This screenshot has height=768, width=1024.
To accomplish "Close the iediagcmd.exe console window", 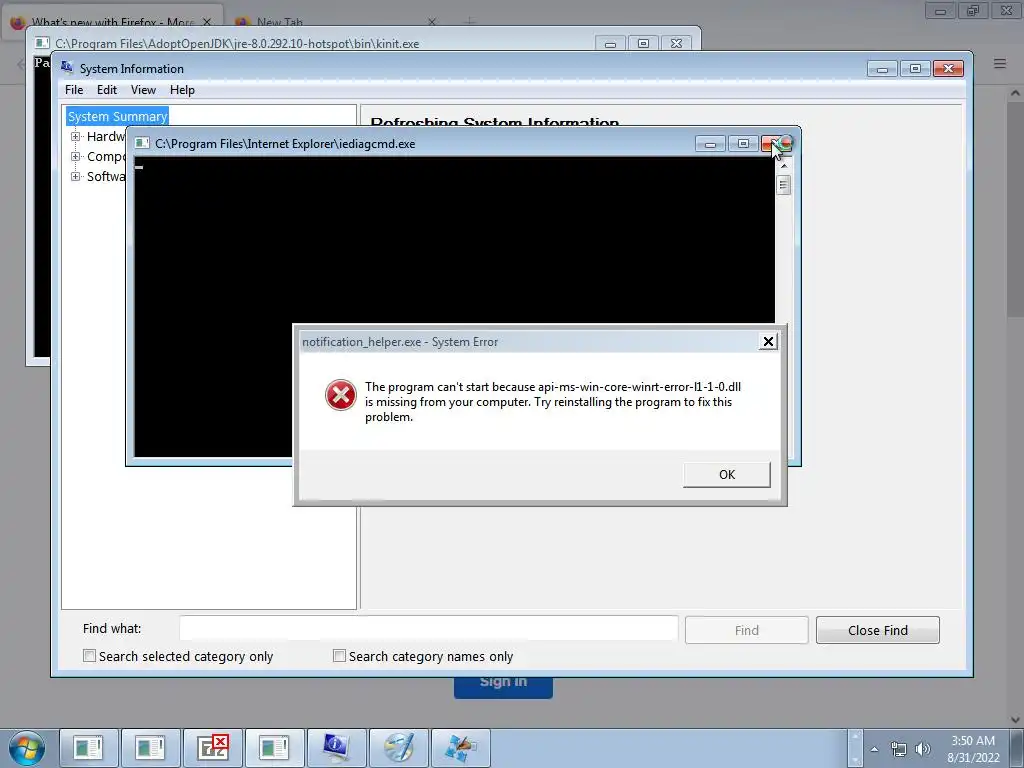I will point(776,144).
